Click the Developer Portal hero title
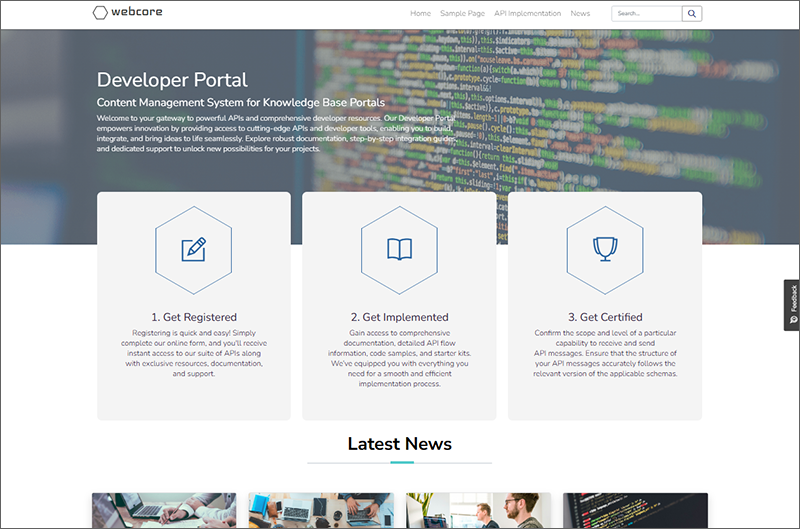Viewport: 800px width, 529px height. coord(172,80)
